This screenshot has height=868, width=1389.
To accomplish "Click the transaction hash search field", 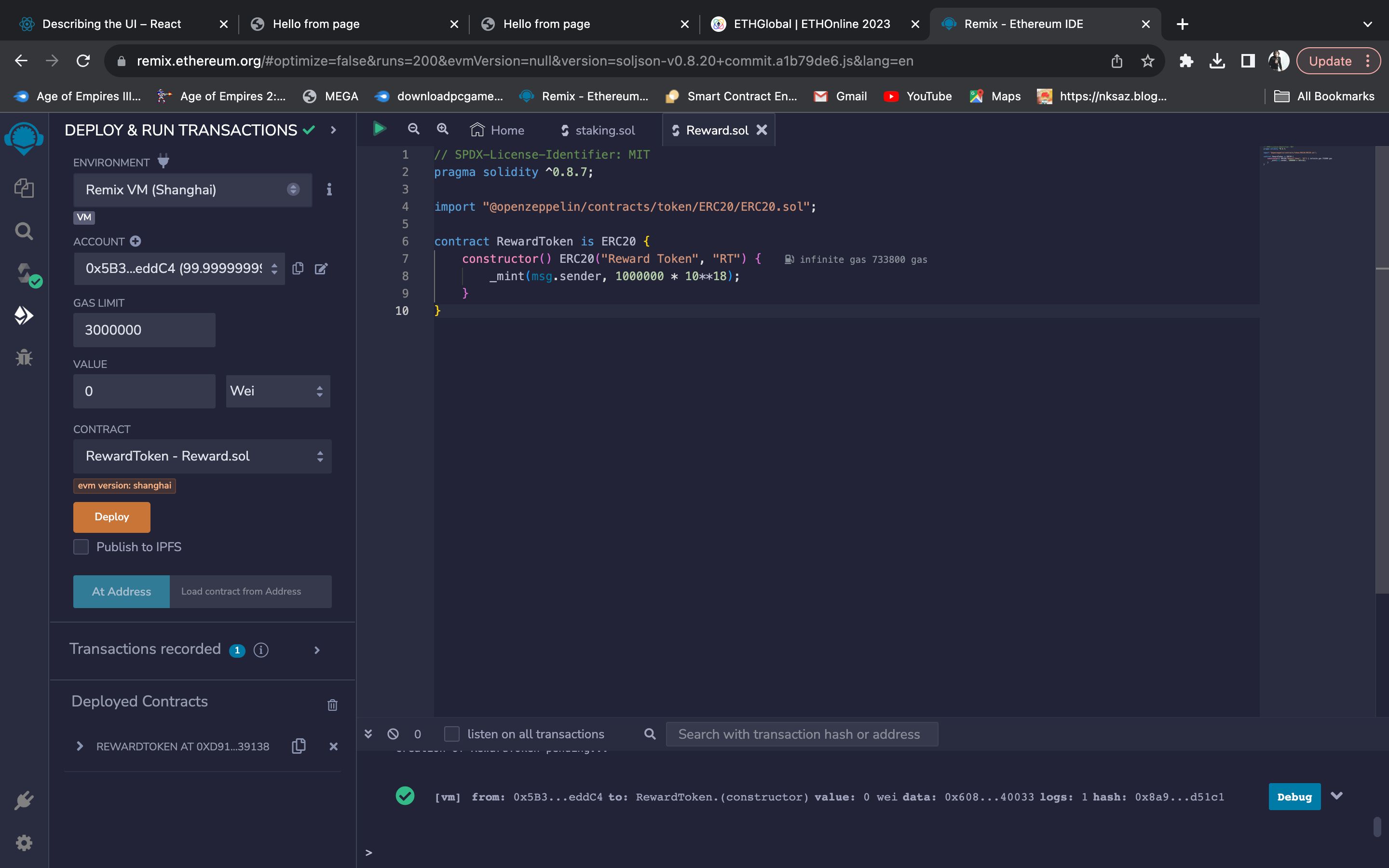I will click(x=802, y=733).
